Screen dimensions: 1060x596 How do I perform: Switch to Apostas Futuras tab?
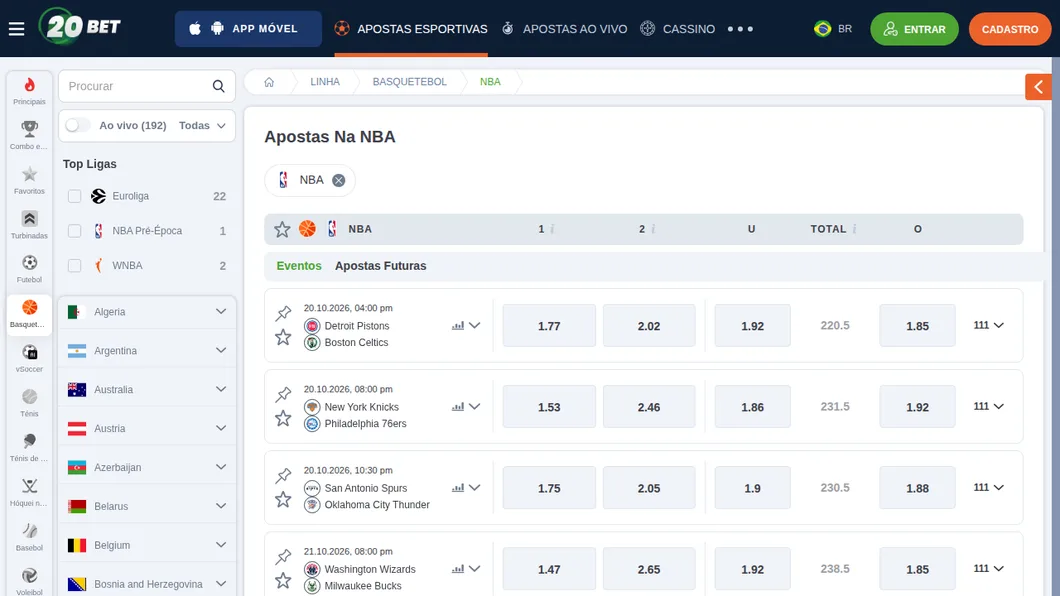coord(381,266)
